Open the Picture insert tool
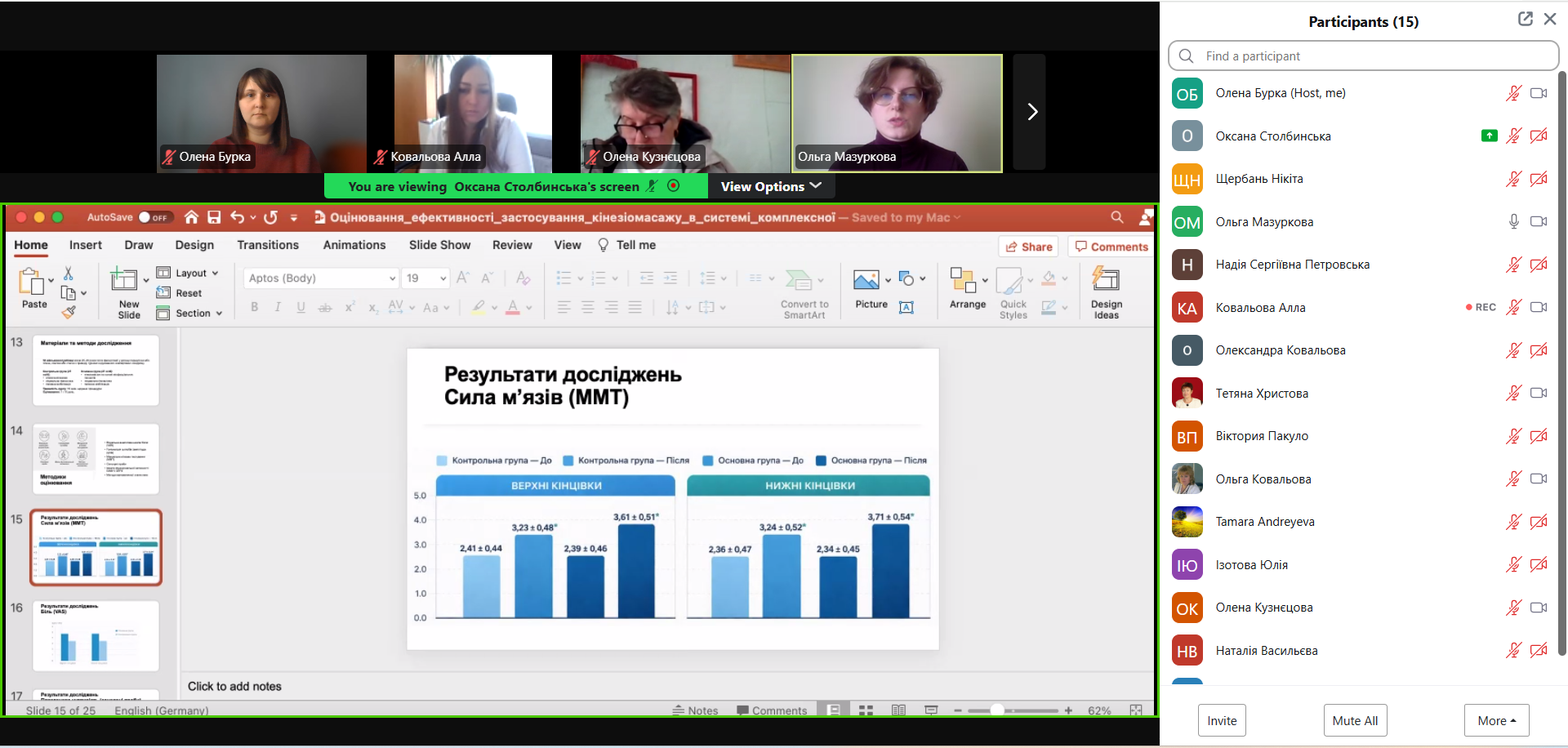The image size is (1568, 748). pyautogui.click(x=866, y=282)
